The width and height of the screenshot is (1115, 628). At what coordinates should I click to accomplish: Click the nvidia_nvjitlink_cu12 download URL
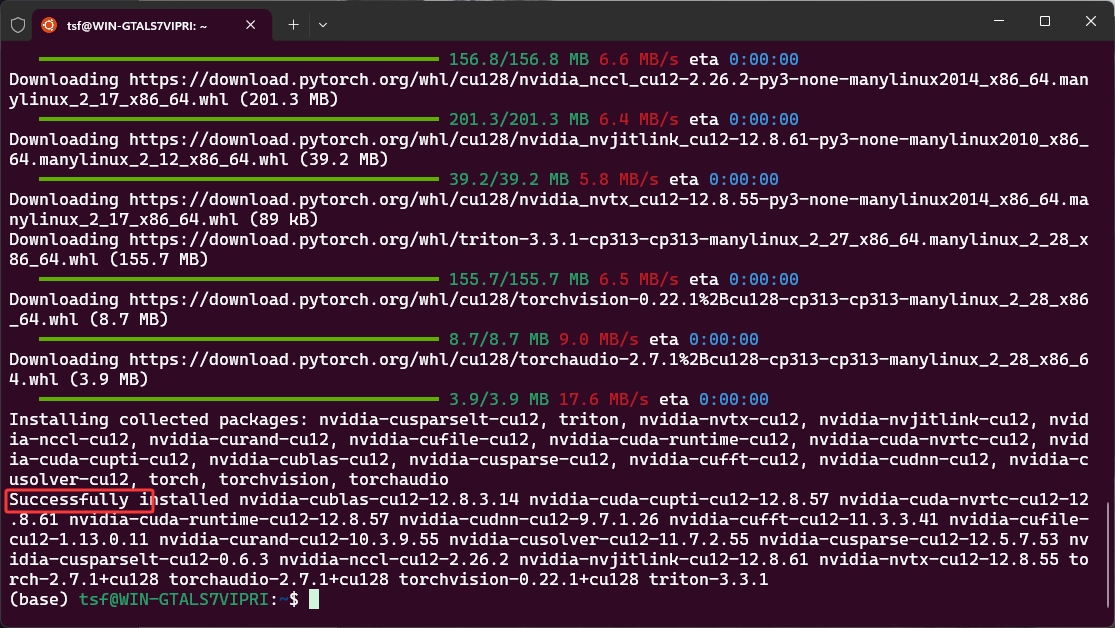click(548, 149)
